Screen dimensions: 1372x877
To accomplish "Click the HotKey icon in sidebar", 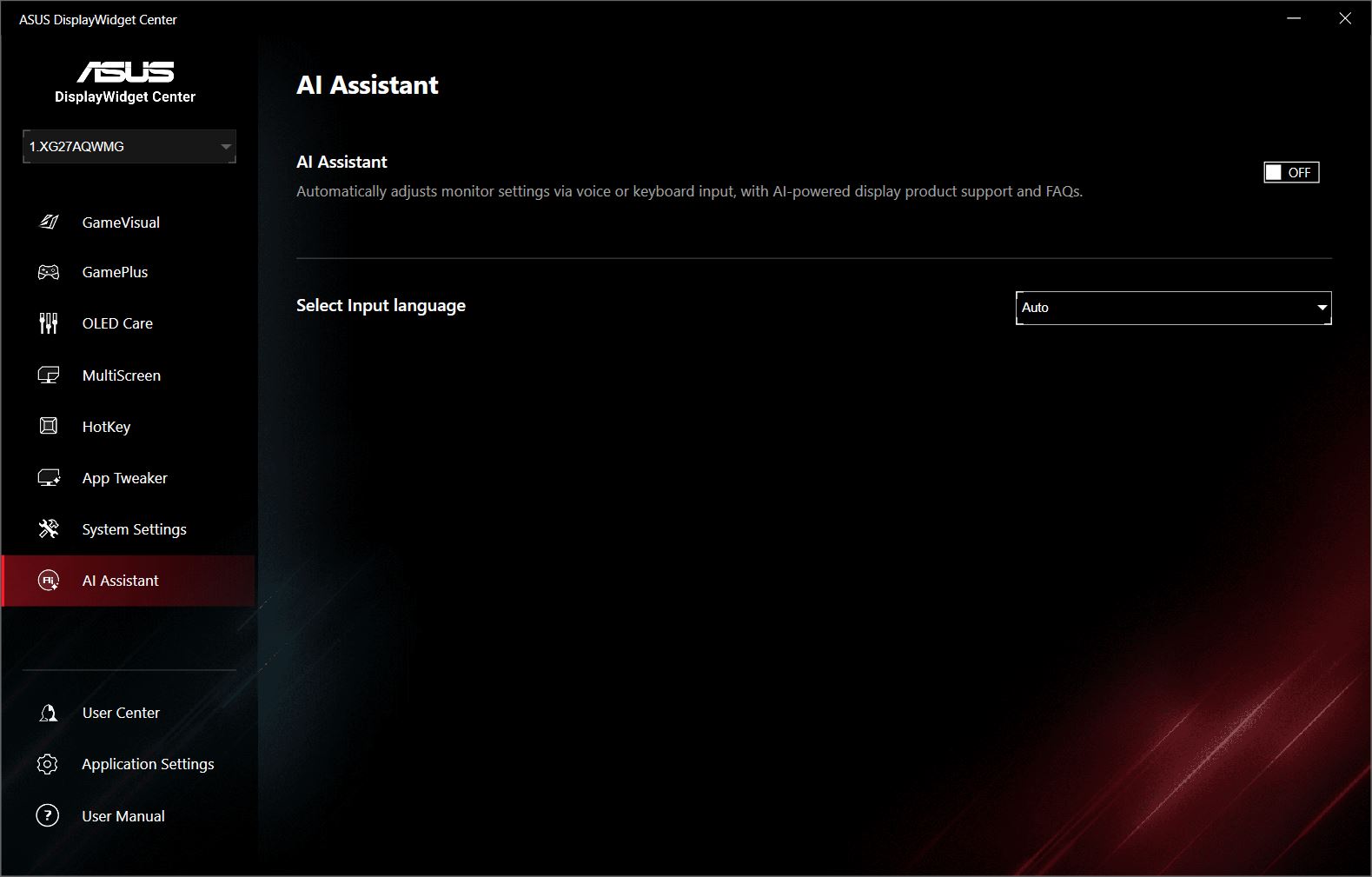I will [x=49, y=426].
